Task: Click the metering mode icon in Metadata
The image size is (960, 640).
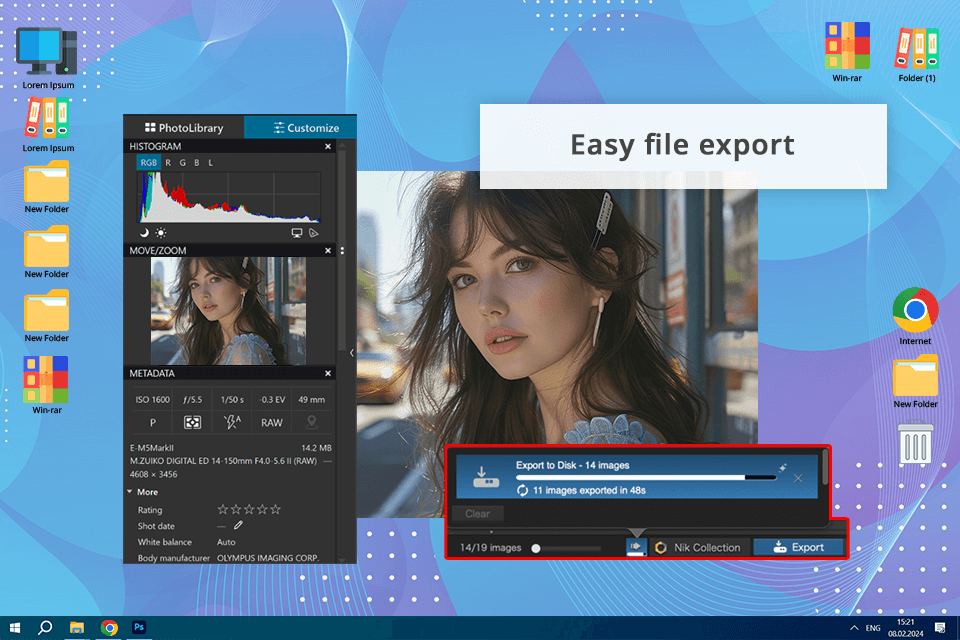Action: point(192,423)
